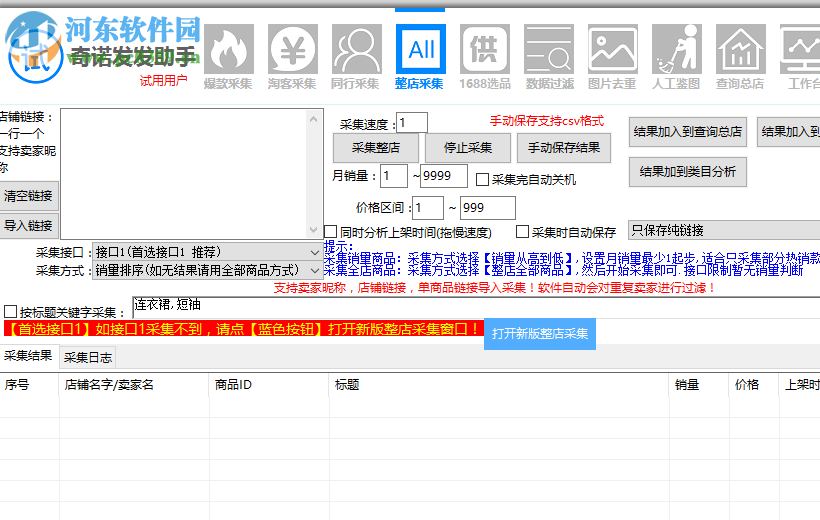This screenshot has width=820, height=520.
Task: Click the 停止采集 button
Action: [x=468, y=148]
